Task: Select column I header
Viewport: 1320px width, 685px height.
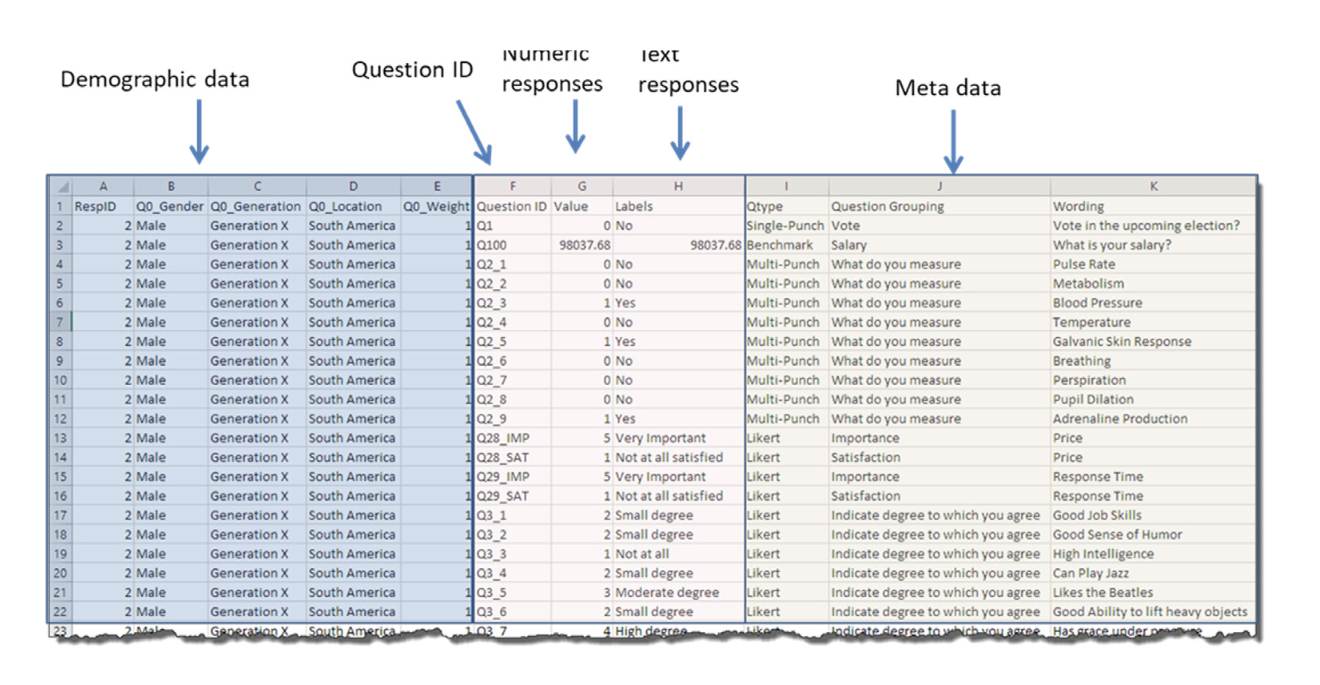Action: coord(787,187)
